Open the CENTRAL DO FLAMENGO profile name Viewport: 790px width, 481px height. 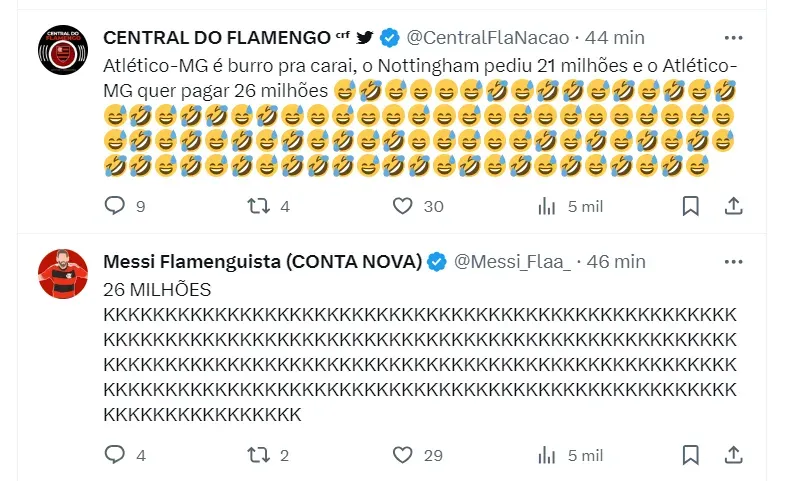pyautogui.click(x=216, y=38)
